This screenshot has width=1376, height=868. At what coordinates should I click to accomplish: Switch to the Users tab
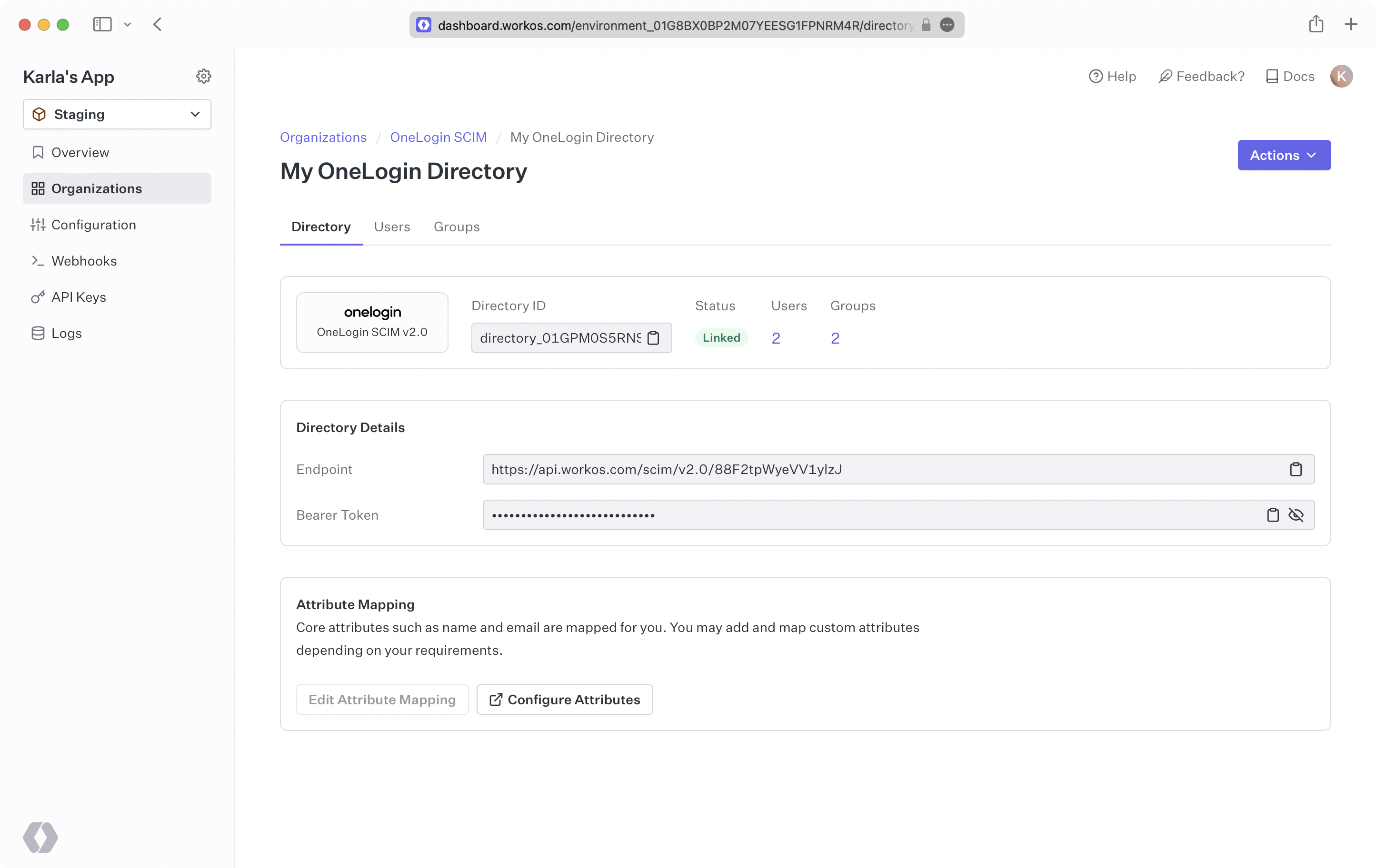[392, 227]
